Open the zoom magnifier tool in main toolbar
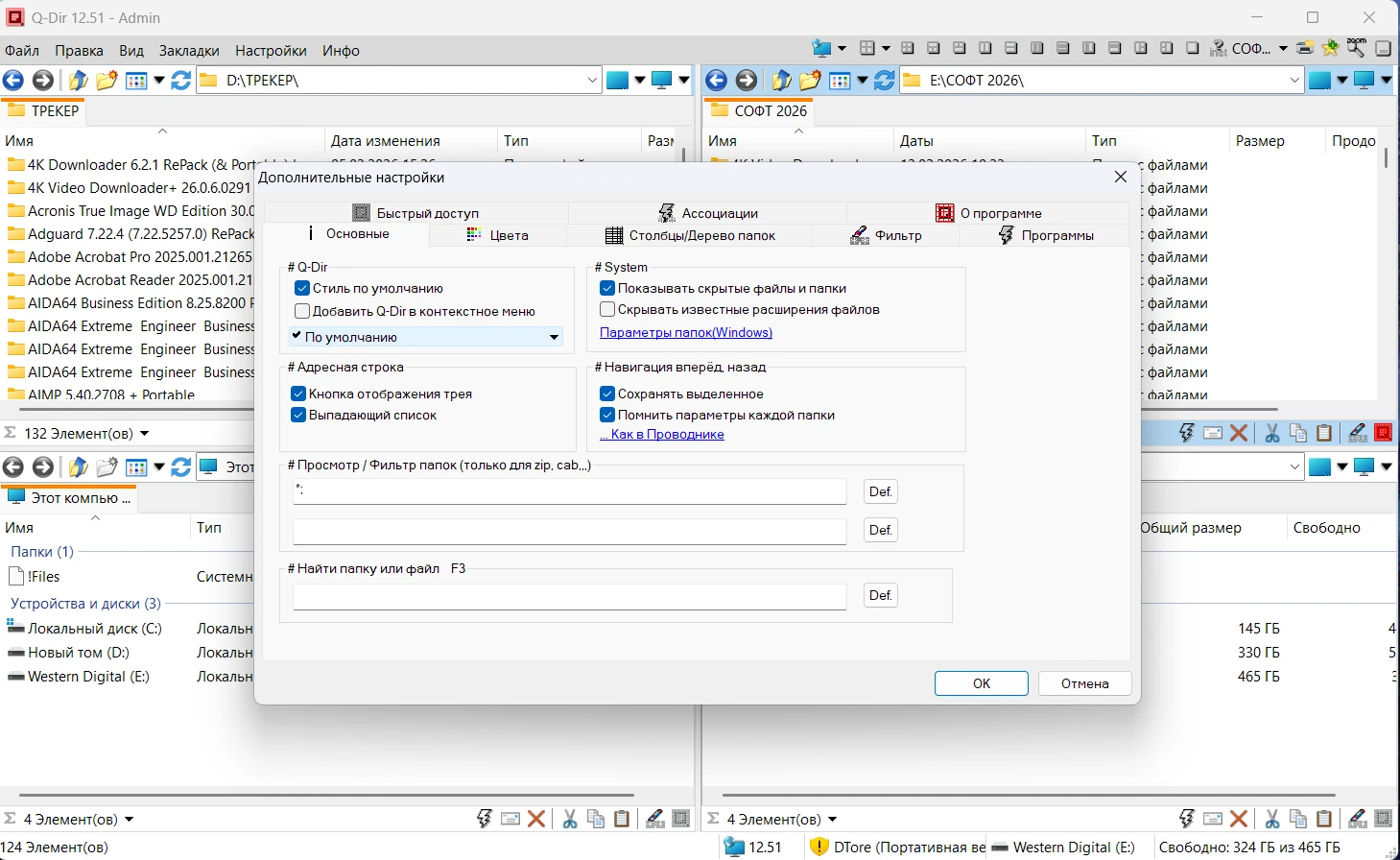The image size is (1400, 860). 1356,47
